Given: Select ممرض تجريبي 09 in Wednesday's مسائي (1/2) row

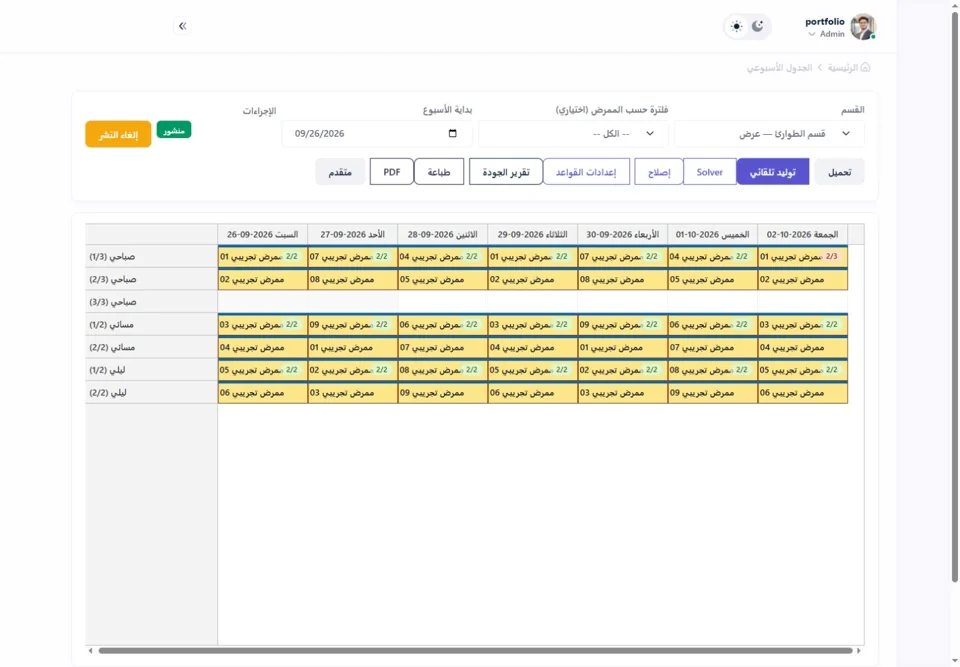Looking at the screenshot, I should 623,325.
